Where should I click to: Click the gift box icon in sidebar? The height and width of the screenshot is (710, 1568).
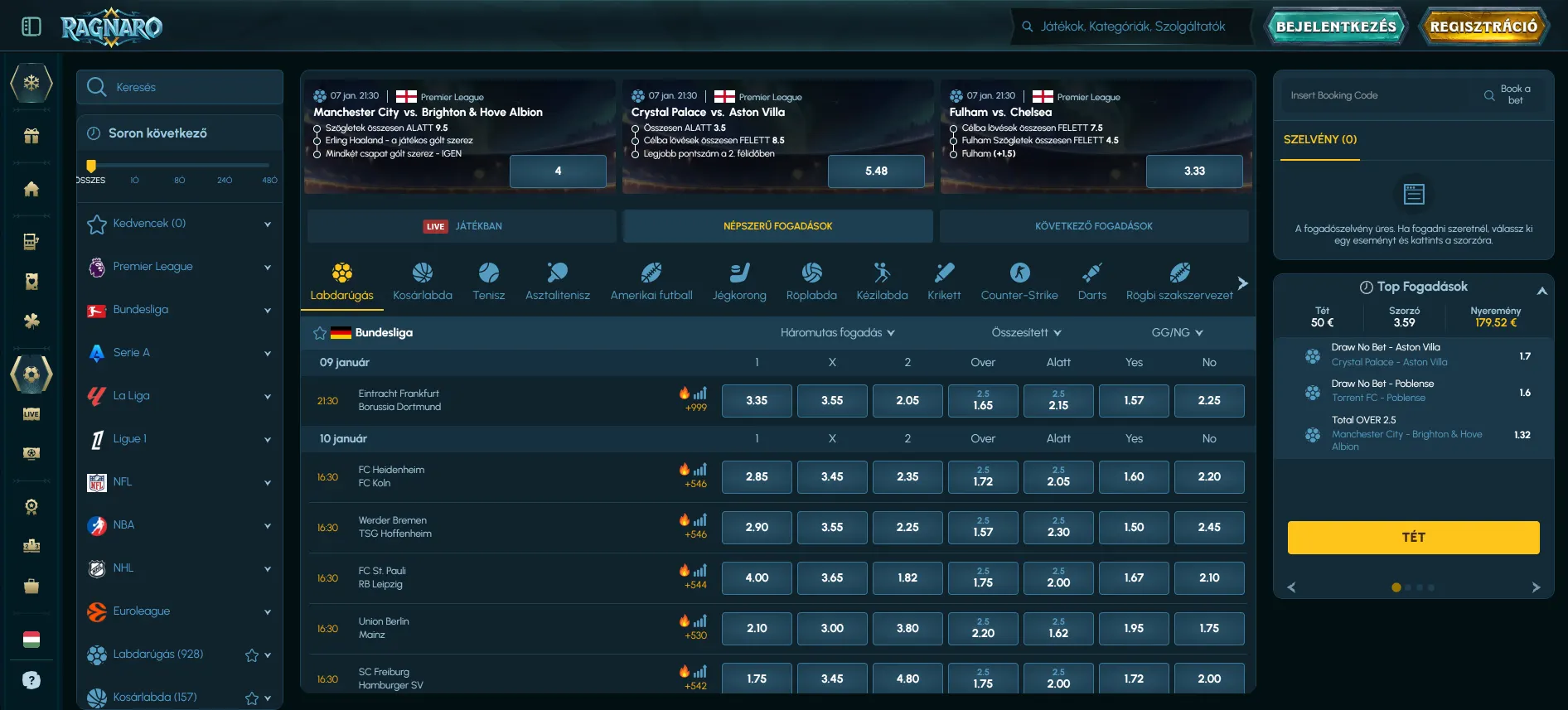[x=31, y=136]
